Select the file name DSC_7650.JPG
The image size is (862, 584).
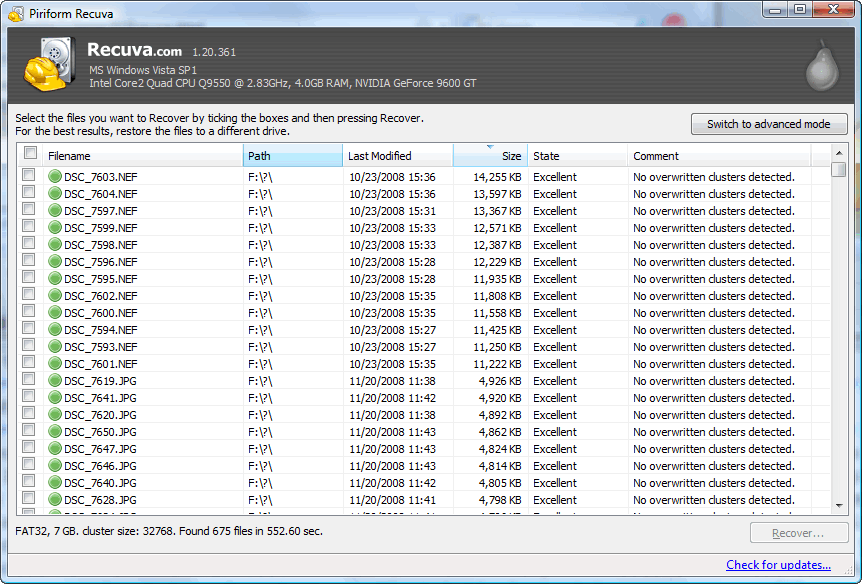(x=100, y=432)
